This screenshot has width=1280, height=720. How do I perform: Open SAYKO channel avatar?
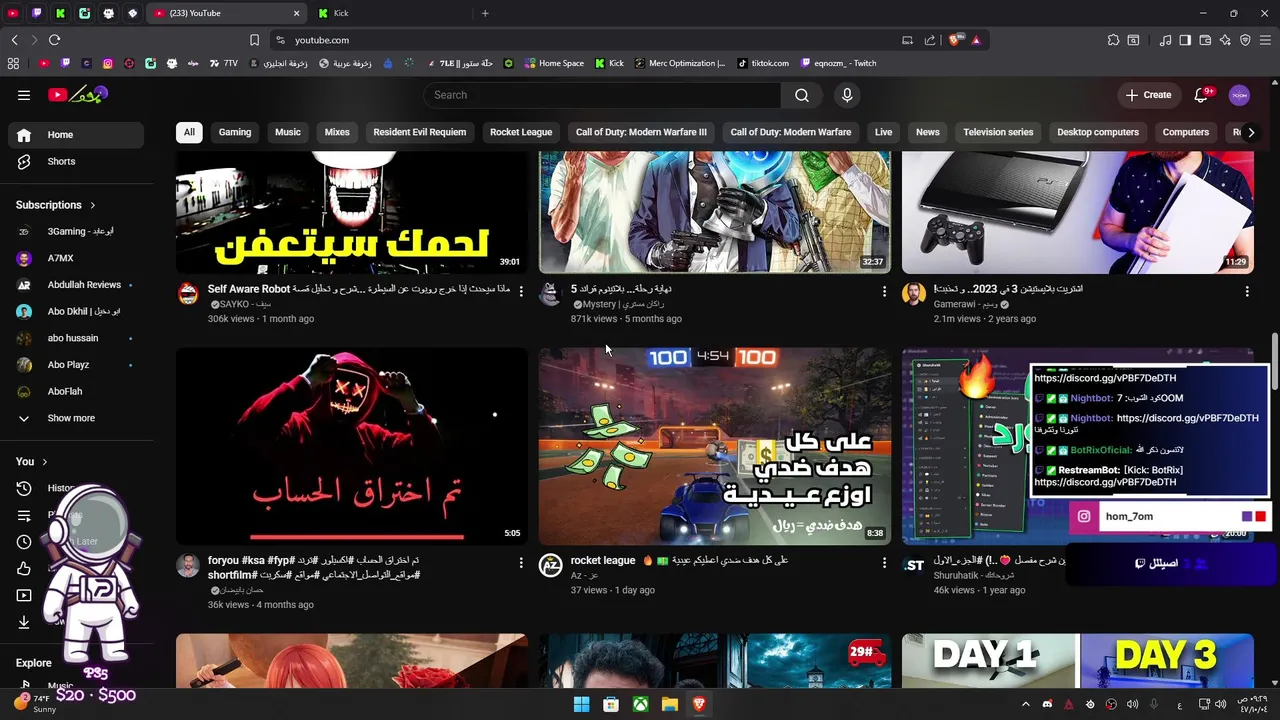click(x=188, y=293)
